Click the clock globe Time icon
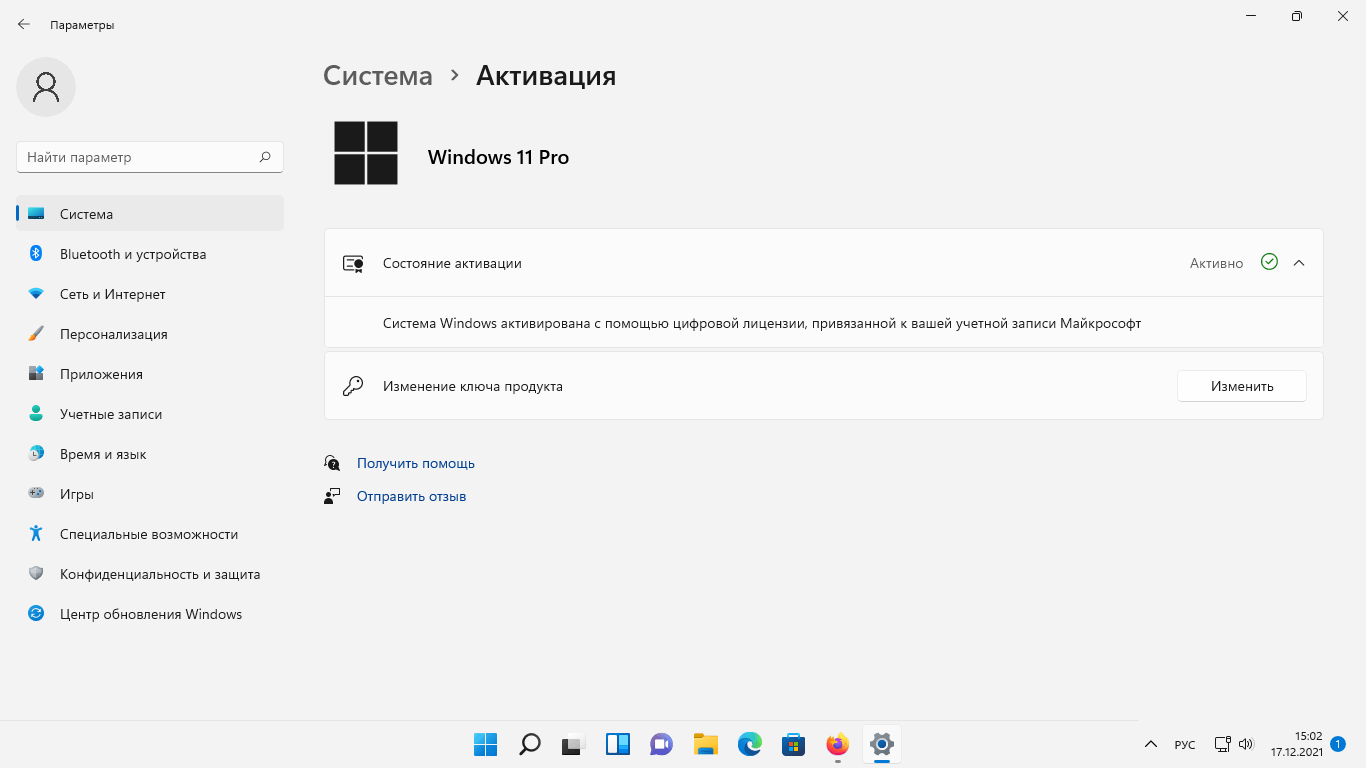Screen dimensions: 1366x768 pos(36,454)
